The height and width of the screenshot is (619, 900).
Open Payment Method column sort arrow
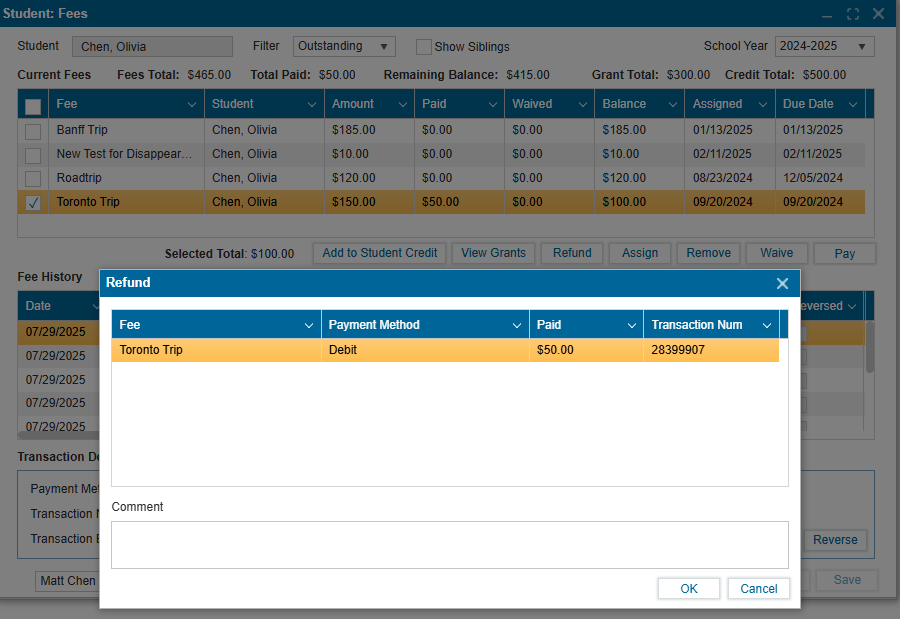[x=517, y=325]
